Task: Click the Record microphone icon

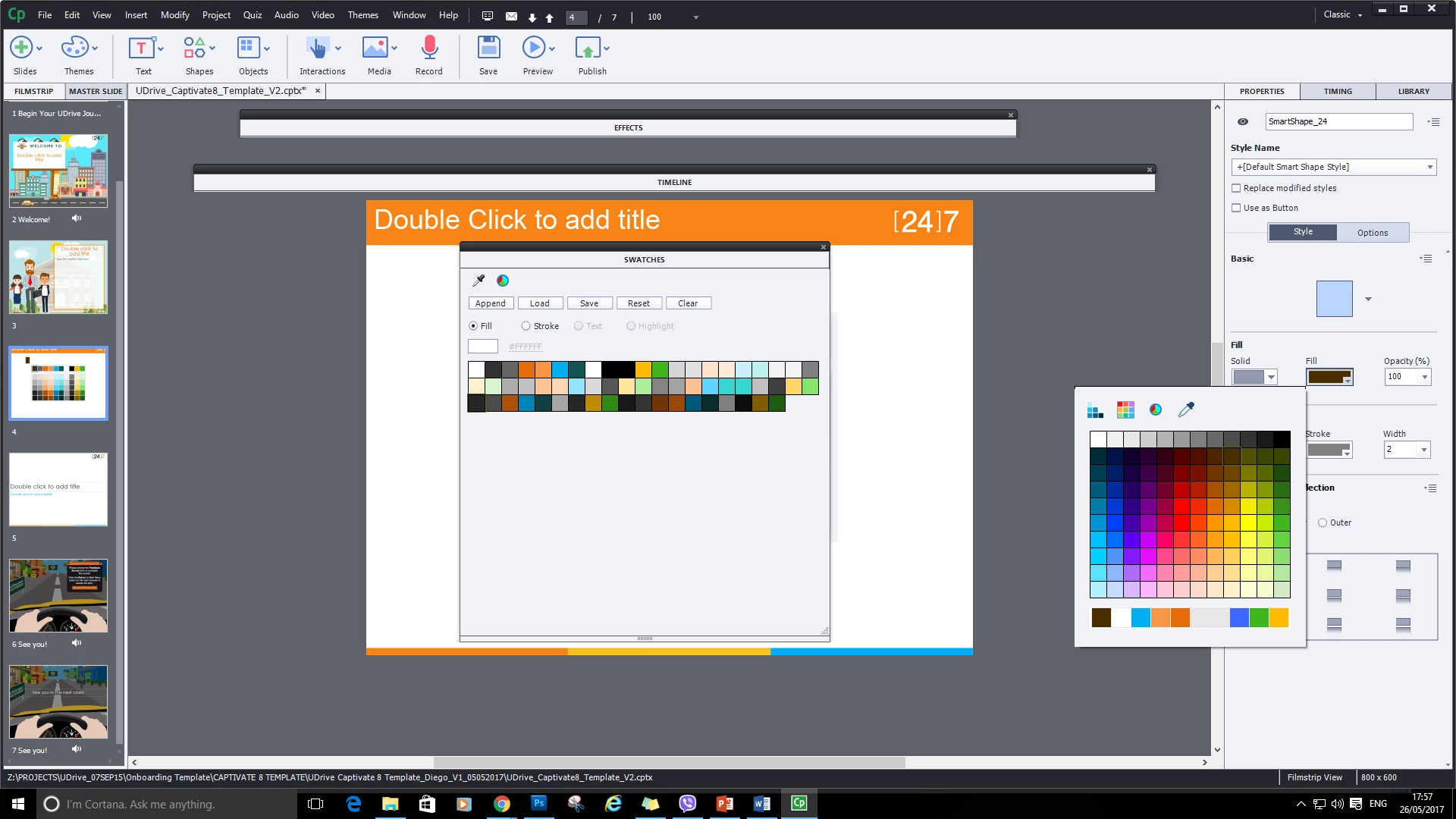Action: (x=428, y=49)
